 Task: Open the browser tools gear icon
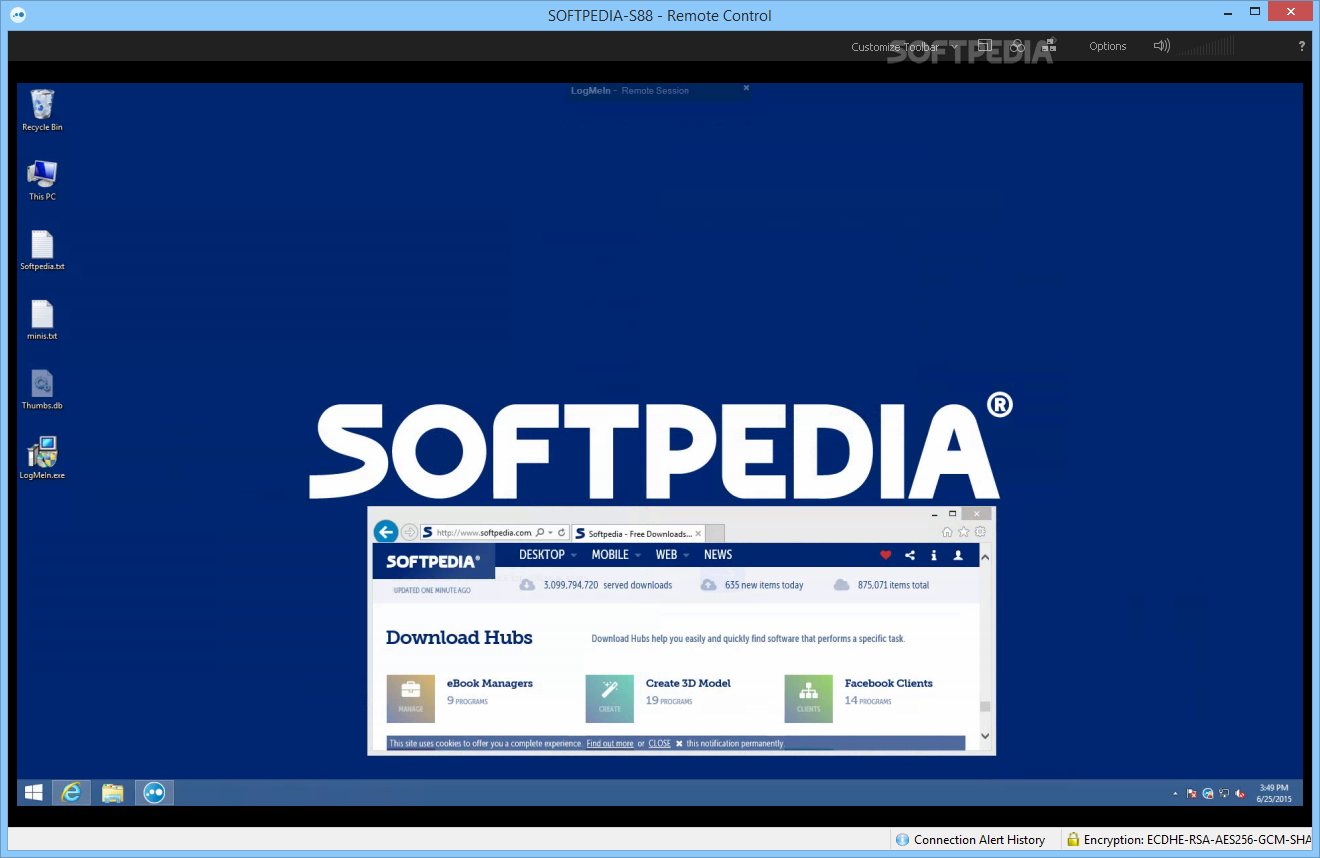pos(980,532)
